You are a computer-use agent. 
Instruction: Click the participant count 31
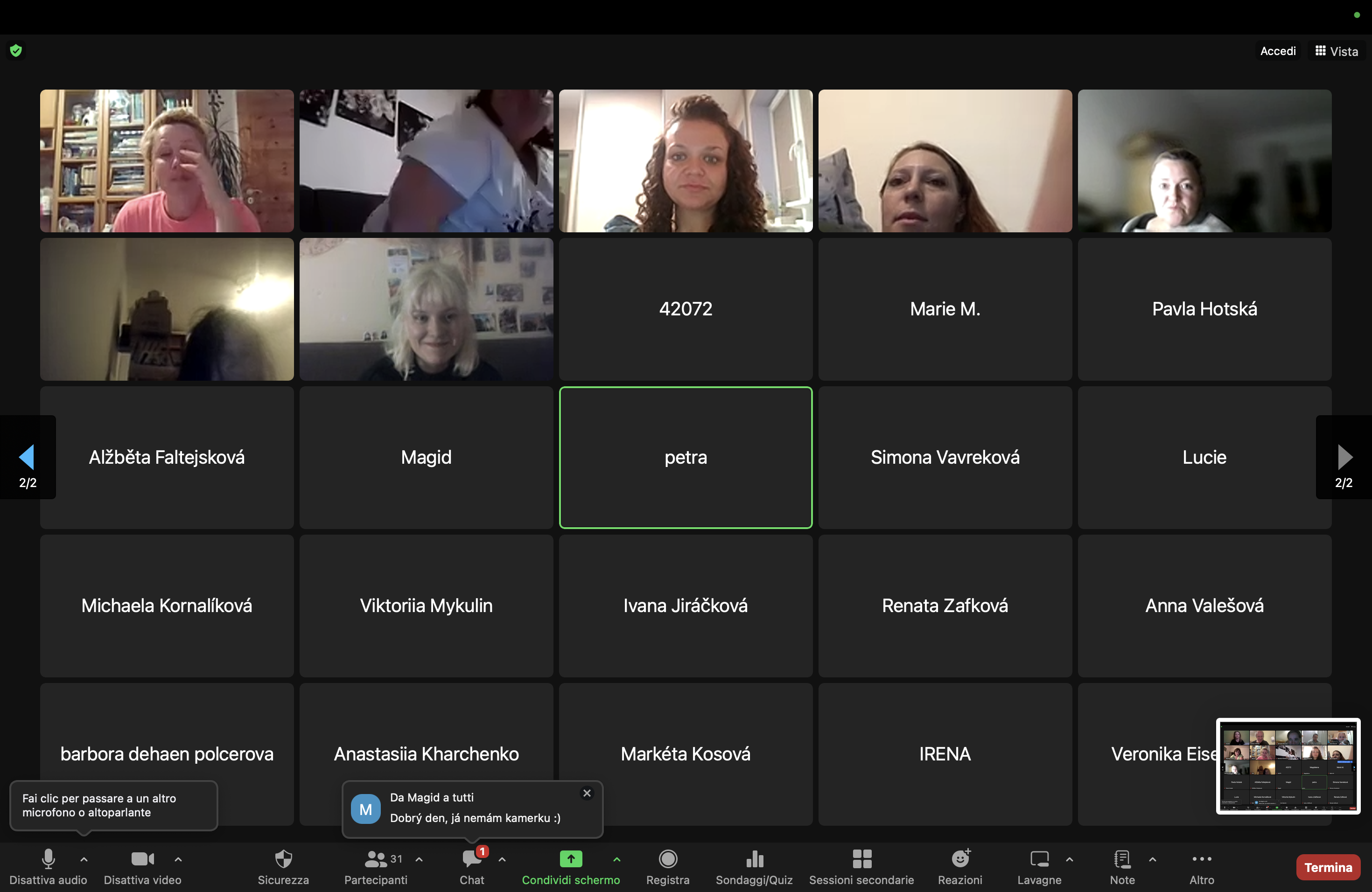click(396, 858)
